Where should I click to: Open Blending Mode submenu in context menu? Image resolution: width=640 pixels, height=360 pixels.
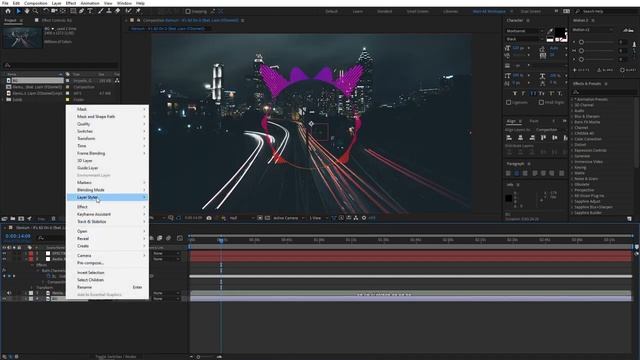(x=107, y=190)
